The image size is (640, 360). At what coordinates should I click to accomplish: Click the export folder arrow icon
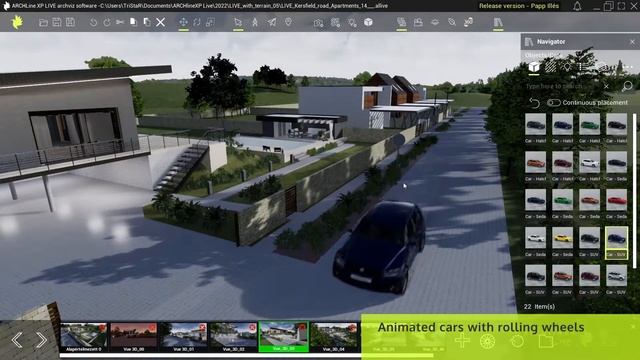point(418,22)
